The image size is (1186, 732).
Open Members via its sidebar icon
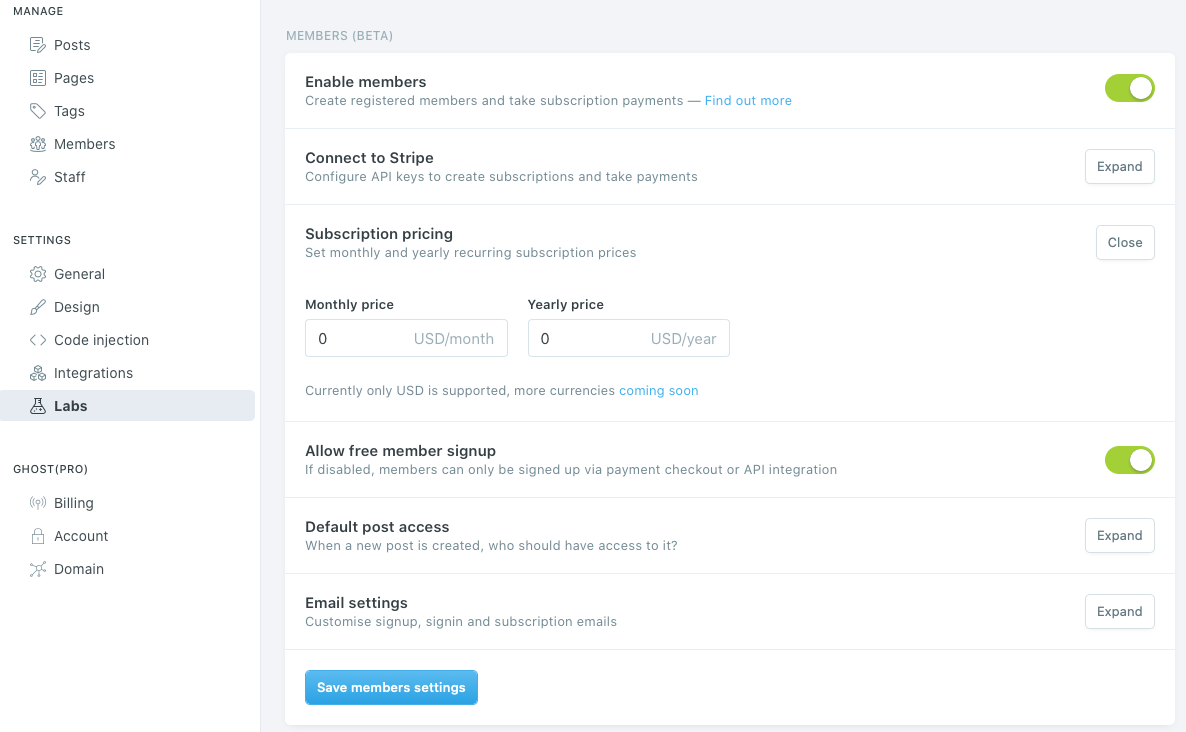coord(36,144)
